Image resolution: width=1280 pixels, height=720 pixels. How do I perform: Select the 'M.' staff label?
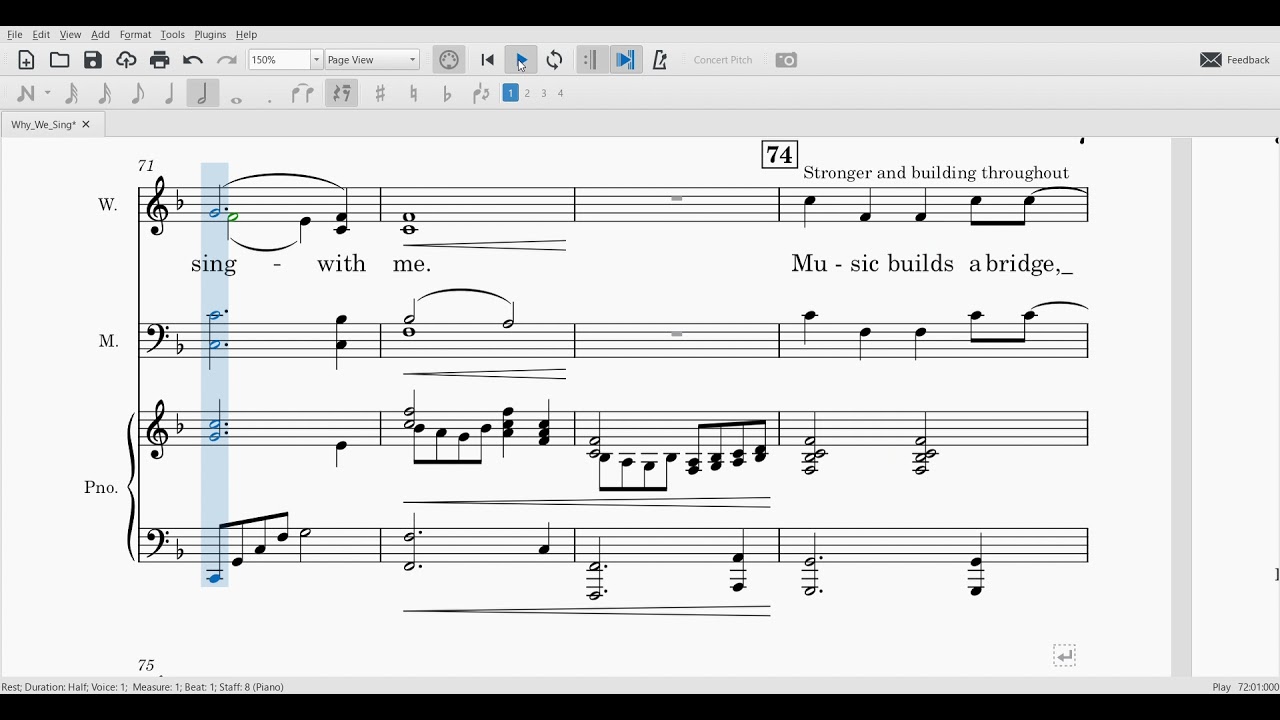(x=109, y=341)
